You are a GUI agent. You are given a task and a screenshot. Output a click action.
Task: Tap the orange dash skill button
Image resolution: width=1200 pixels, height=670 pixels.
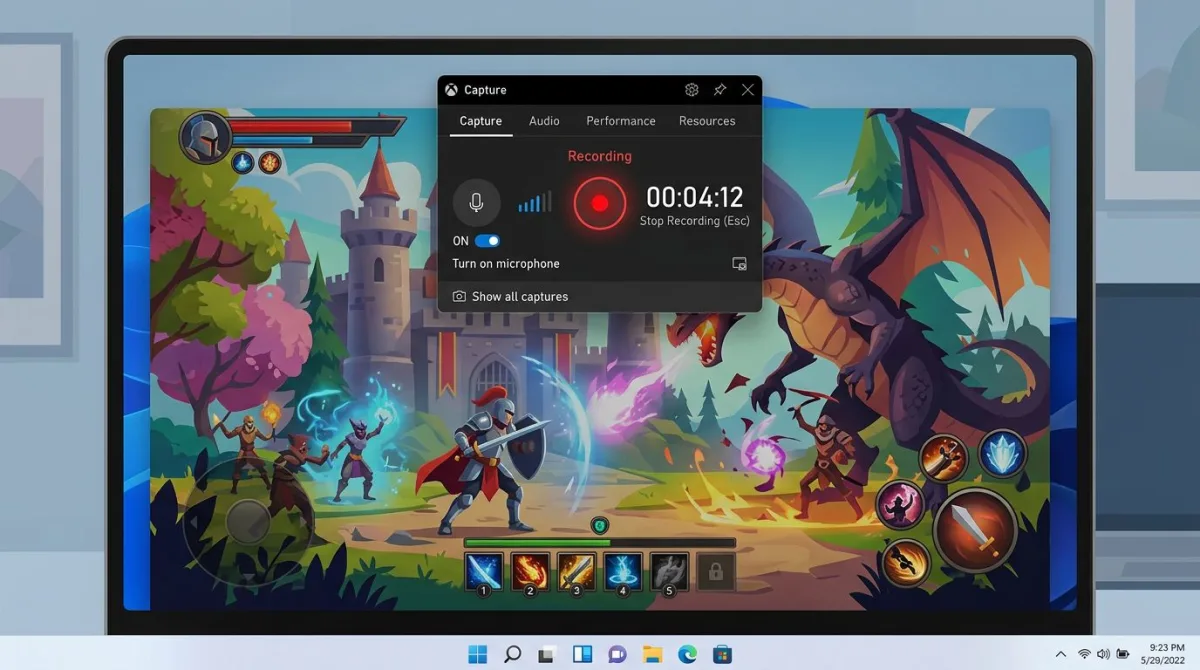point(906,562)
